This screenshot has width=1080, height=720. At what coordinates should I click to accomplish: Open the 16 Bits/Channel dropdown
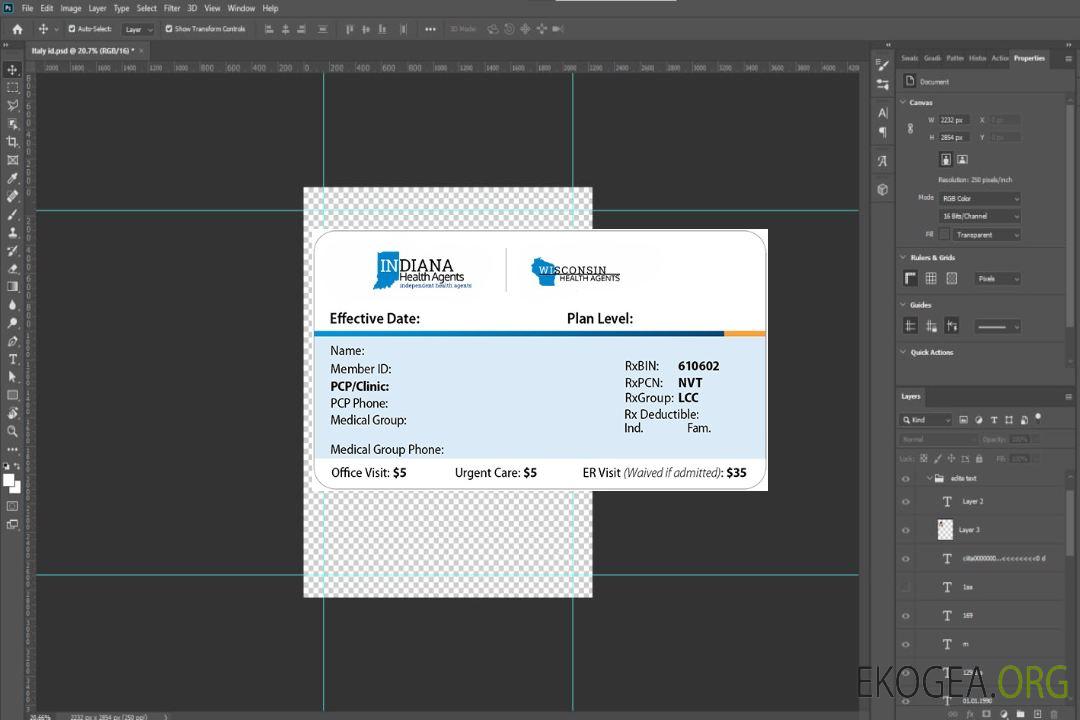click(x=979, y=216)
